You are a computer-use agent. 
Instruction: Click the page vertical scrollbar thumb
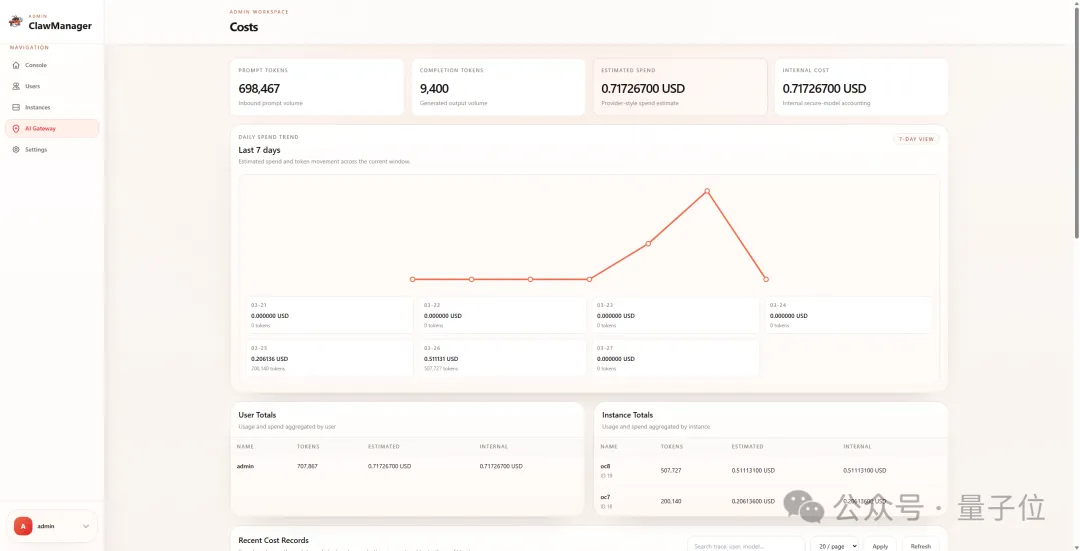click(x=1076, y=120)
